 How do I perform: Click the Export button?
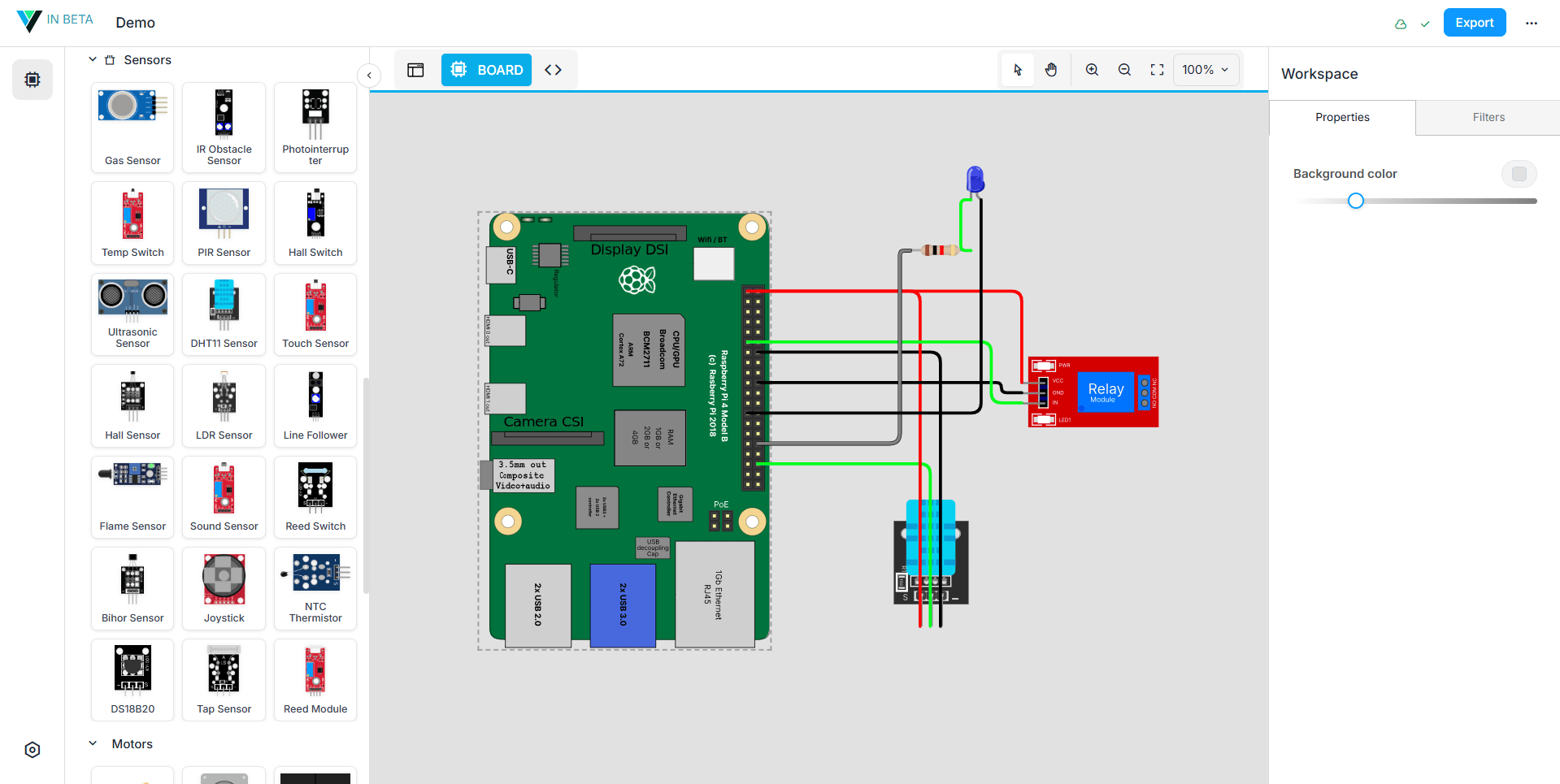(1475, 23)
